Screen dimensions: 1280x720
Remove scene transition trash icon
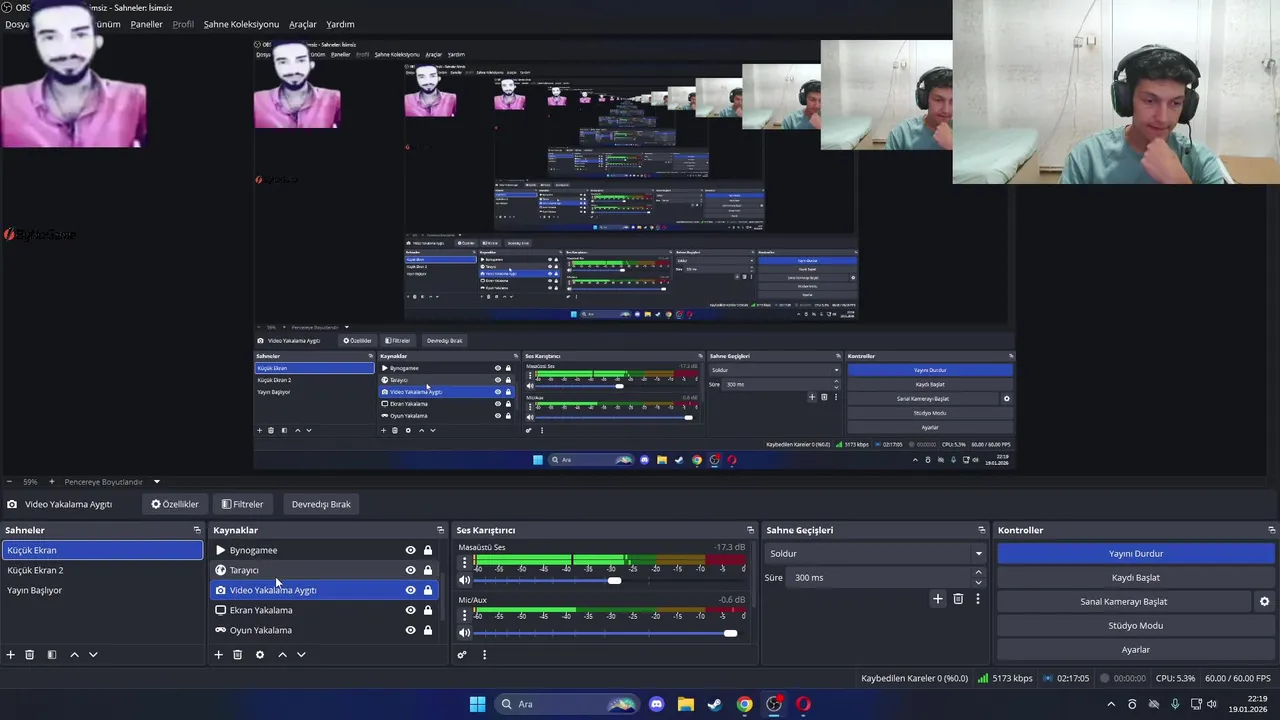[958, 599]
